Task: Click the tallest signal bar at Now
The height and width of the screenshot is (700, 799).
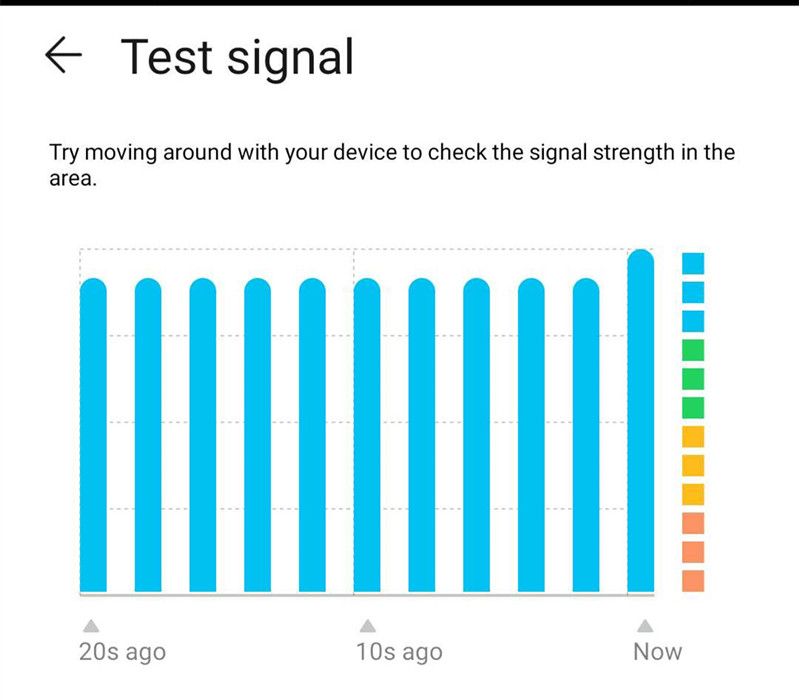Action: [641, 420]
